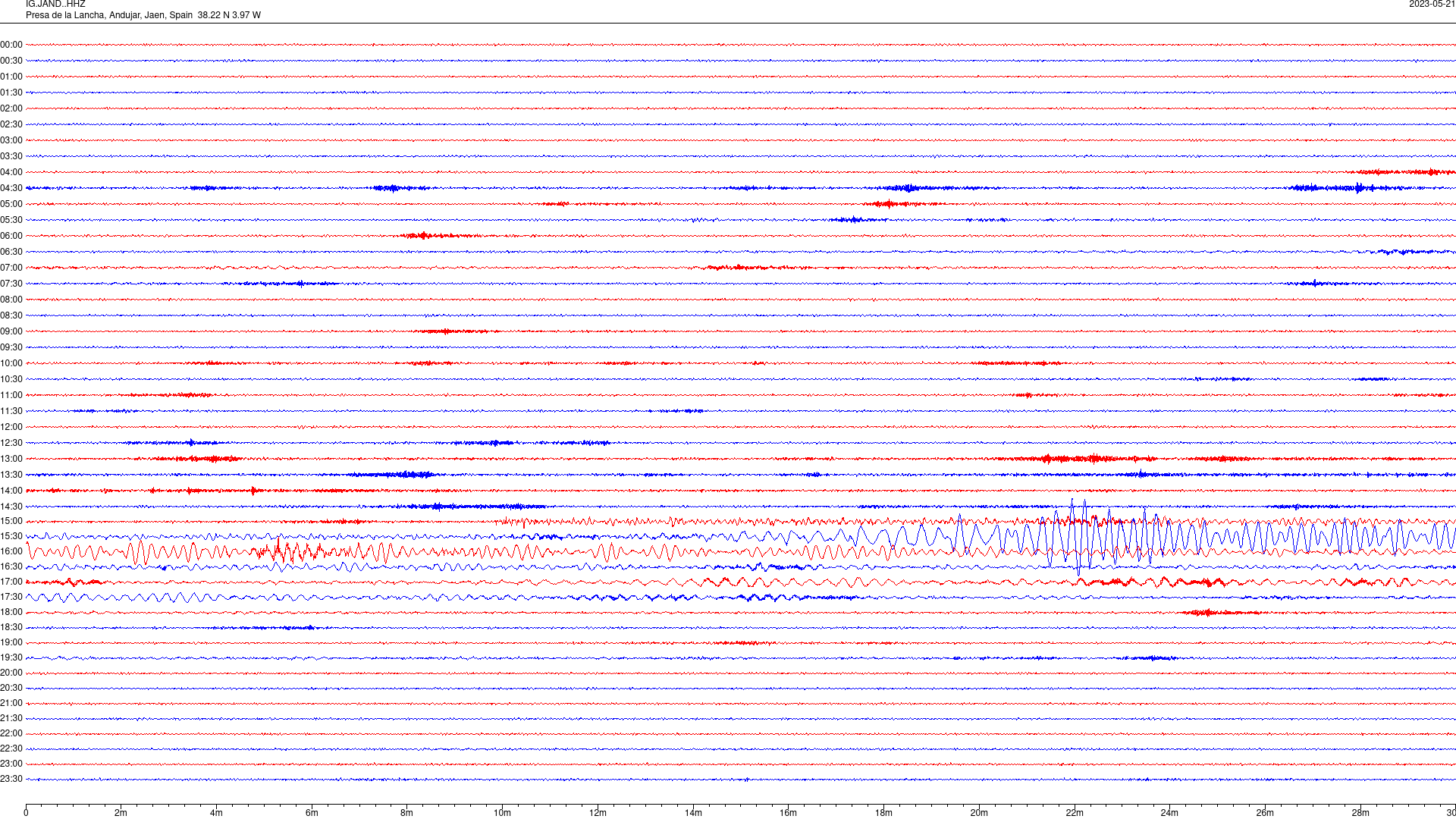The width and height of the screenshot is (1456, 819).
Task: Click the 12m tick on the time axis
Action: 598,813
